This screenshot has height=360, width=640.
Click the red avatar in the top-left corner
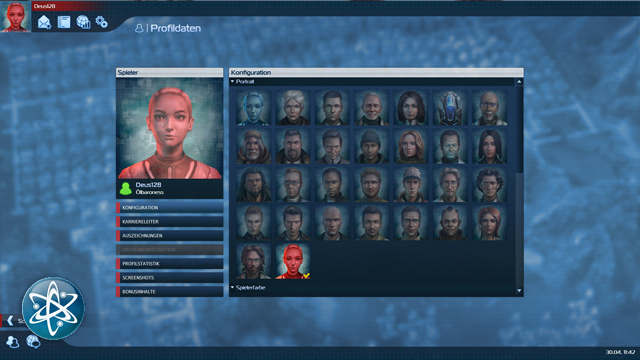pos(16,16)
